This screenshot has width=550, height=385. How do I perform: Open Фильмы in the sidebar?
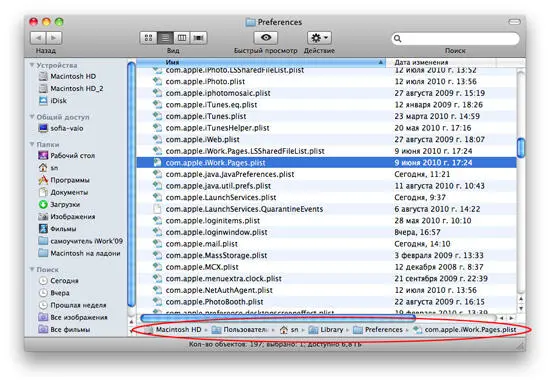click(57, 229)
